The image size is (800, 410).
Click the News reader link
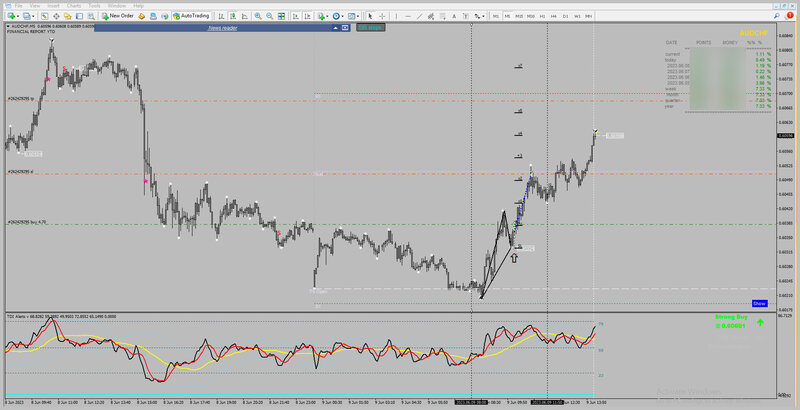point(222,28)
